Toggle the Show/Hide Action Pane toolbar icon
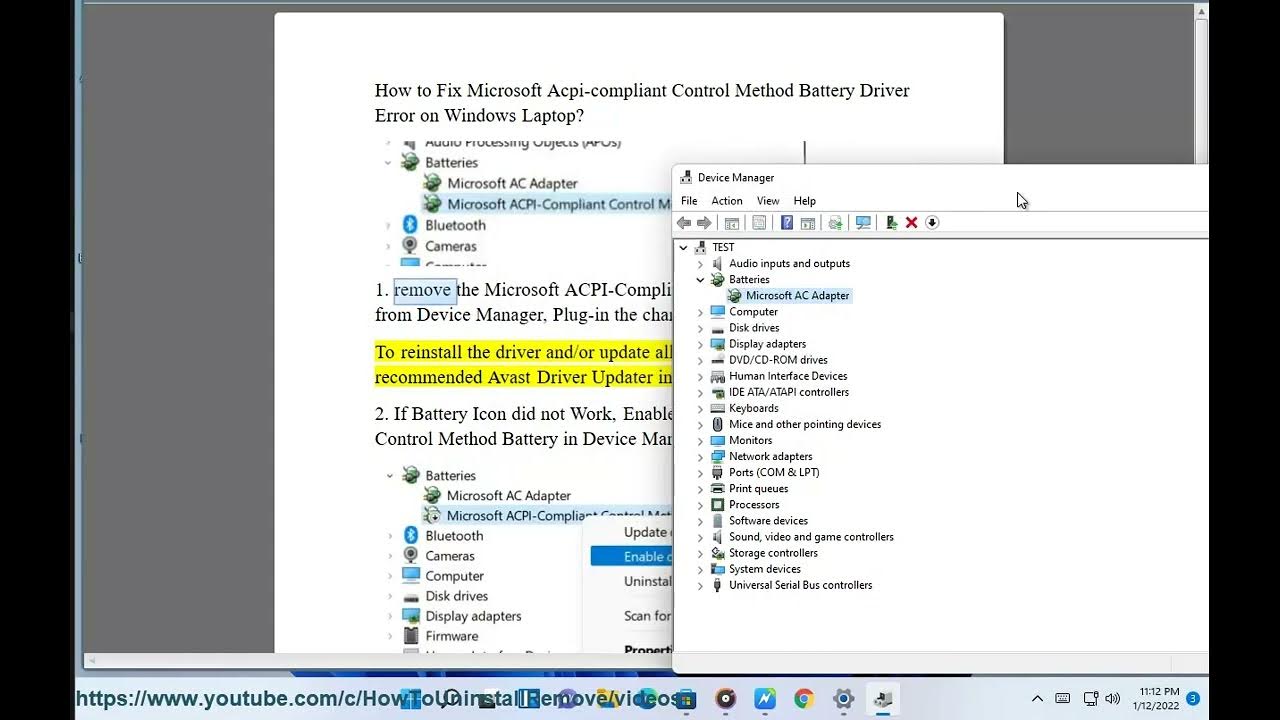The height and width of the screenshot is (720, 1280). pyautogui.click(x=808, y=223)
